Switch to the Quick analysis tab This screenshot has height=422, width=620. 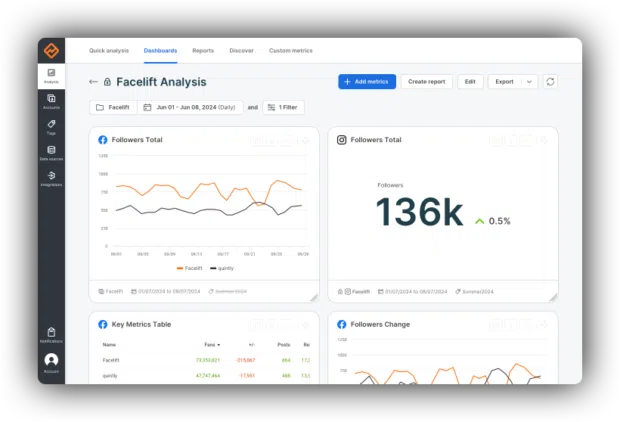[108, 50]
